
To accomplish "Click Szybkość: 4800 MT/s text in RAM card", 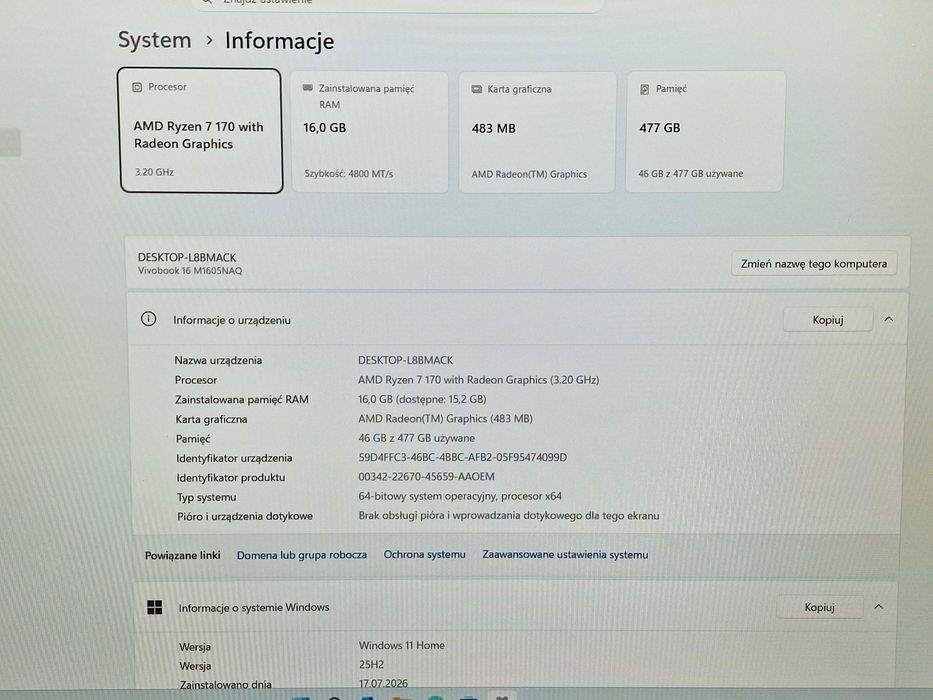I will click(349, 174).
